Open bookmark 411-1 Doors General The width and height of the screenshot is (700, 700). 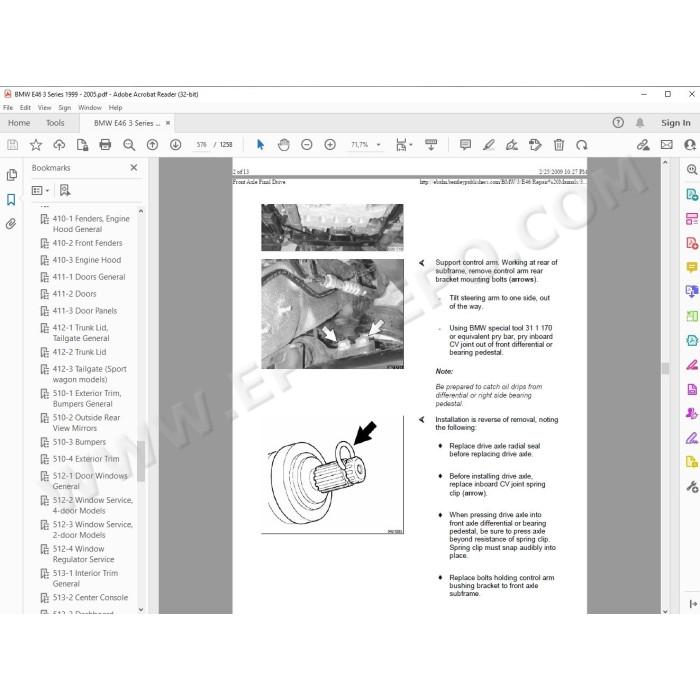tap(89, 277)
